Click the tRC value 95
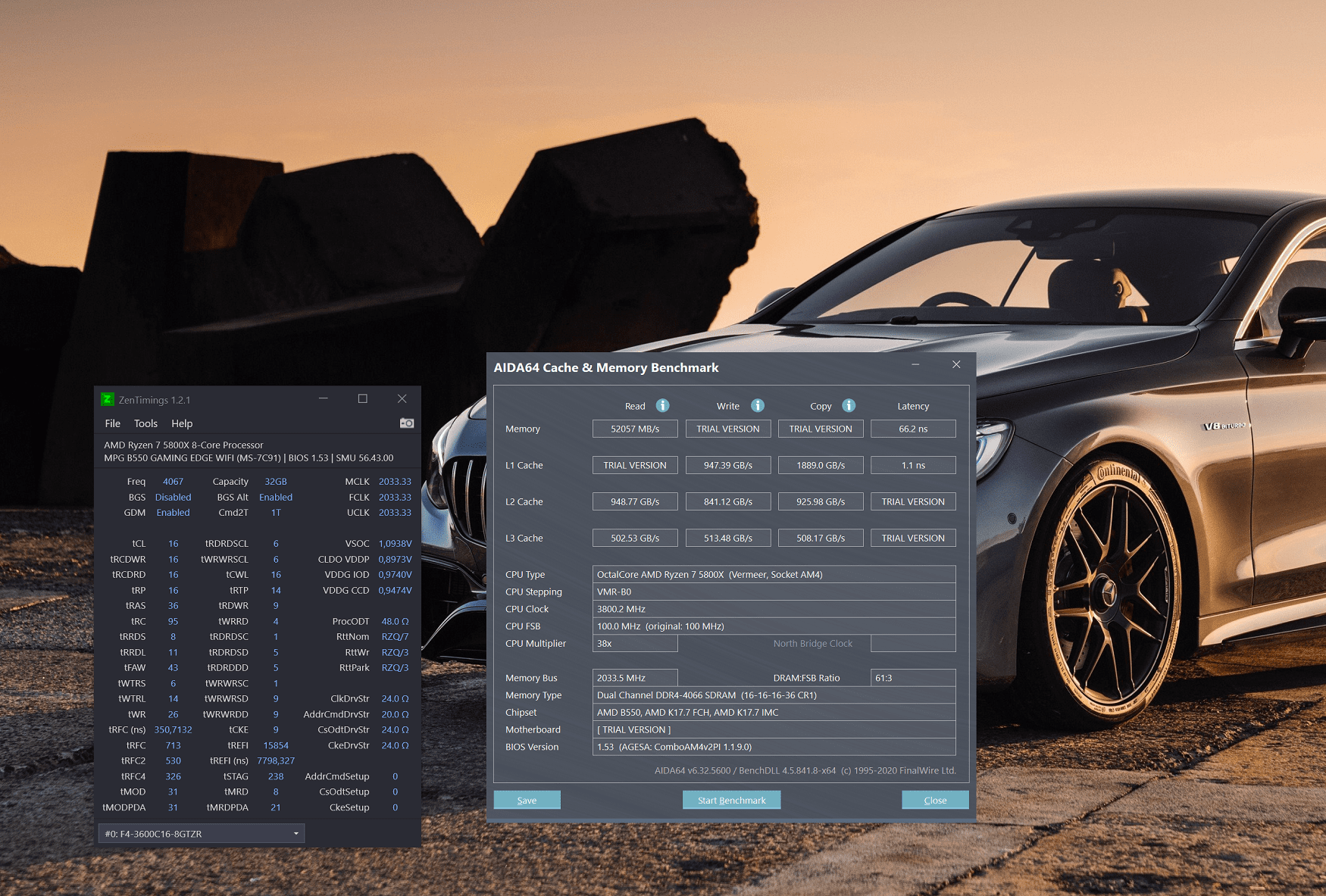1326x896 pixels. click(x=173, y=621)
